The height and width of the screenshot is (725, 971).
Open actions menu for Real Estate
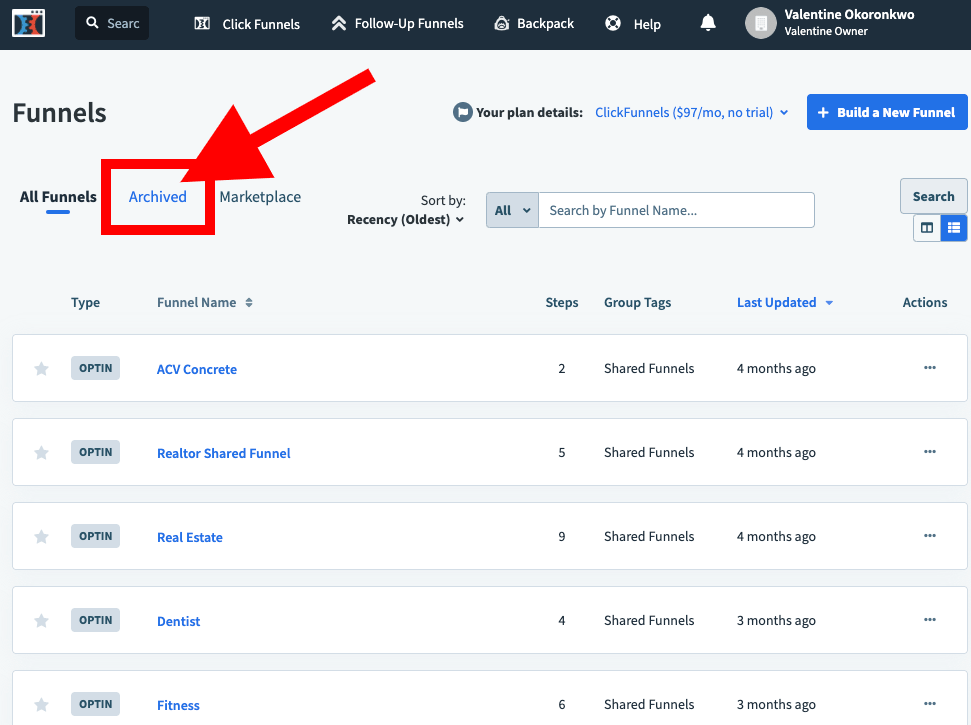[930, 536]
